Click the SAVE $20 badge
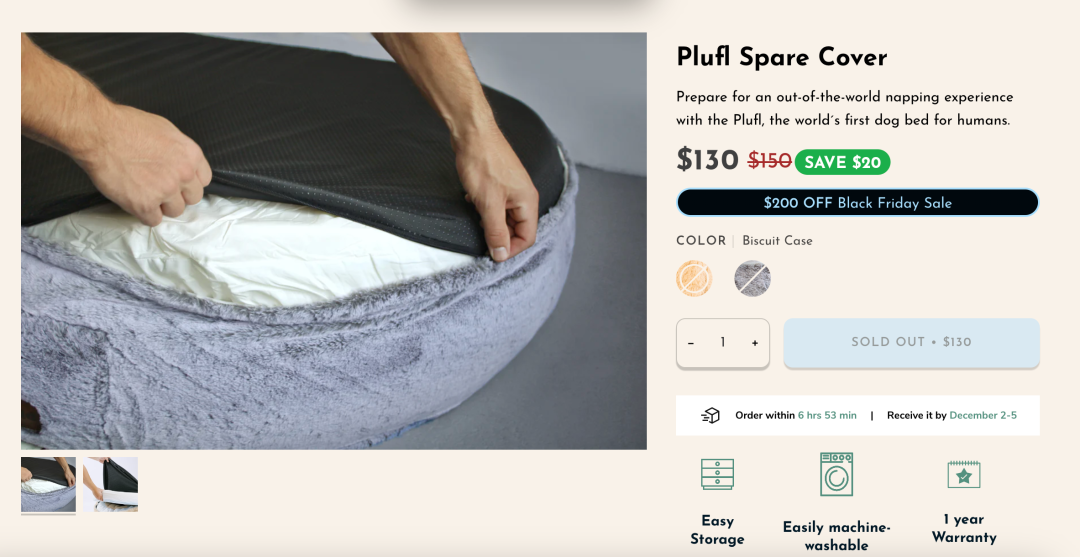 pos(842,162)
